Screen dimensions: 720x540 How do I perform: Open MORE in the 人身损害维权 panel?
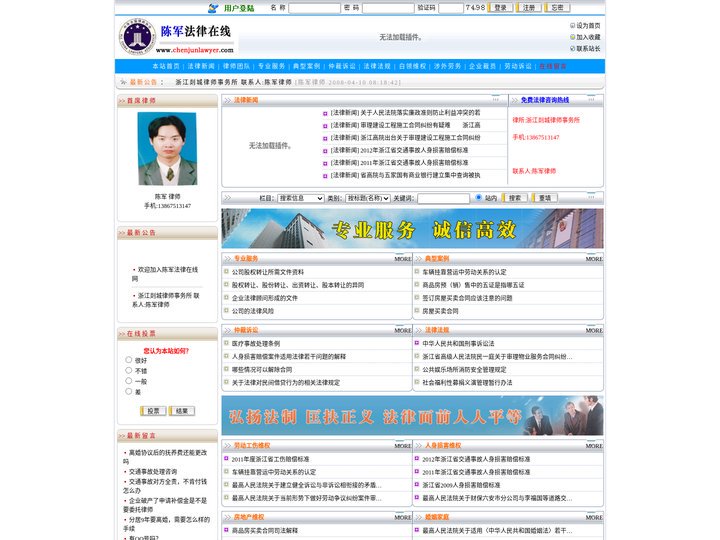594,446
